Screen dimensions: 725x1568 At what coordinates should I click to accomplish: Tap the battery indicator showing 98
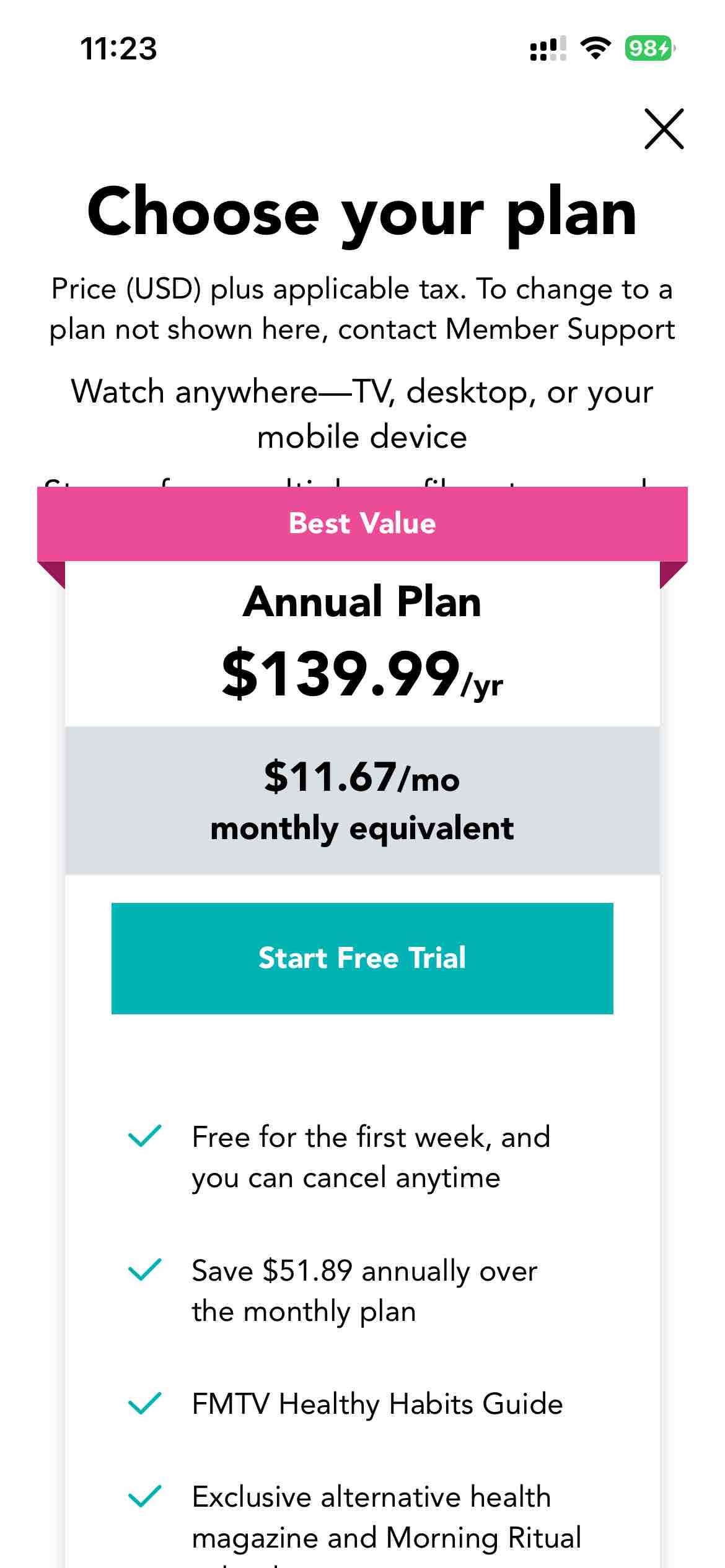point(650,48)
